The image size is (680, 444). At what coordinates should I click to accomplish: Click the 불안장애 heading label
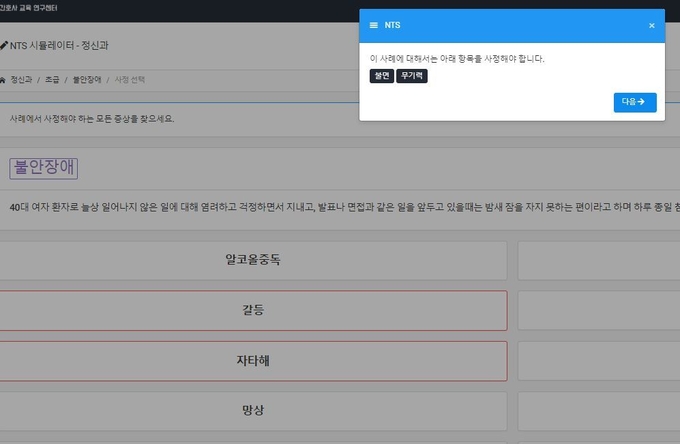coord(43,168)
